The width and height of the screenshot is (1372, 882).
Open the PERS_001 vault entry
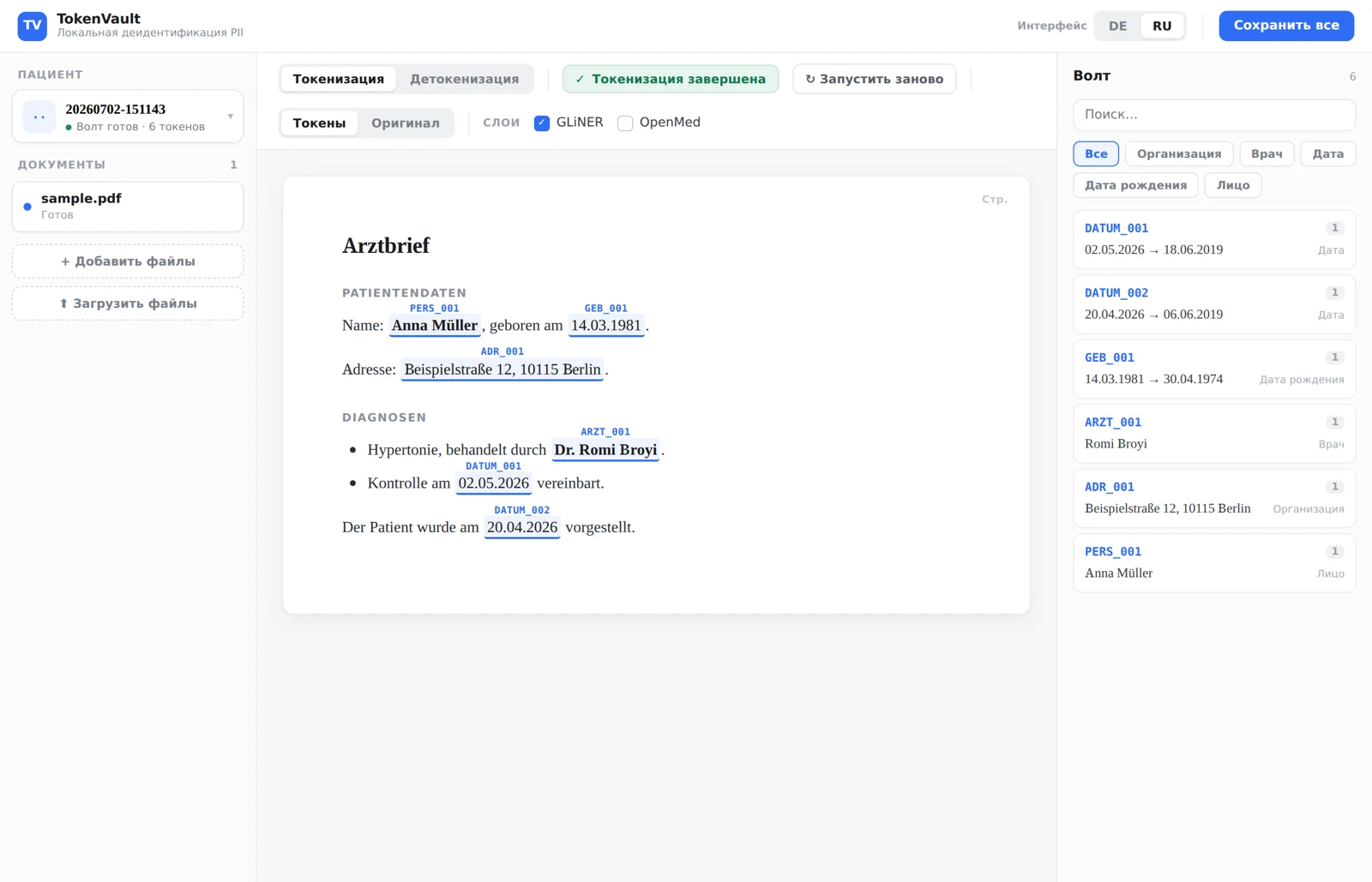tap(1214, 563)
